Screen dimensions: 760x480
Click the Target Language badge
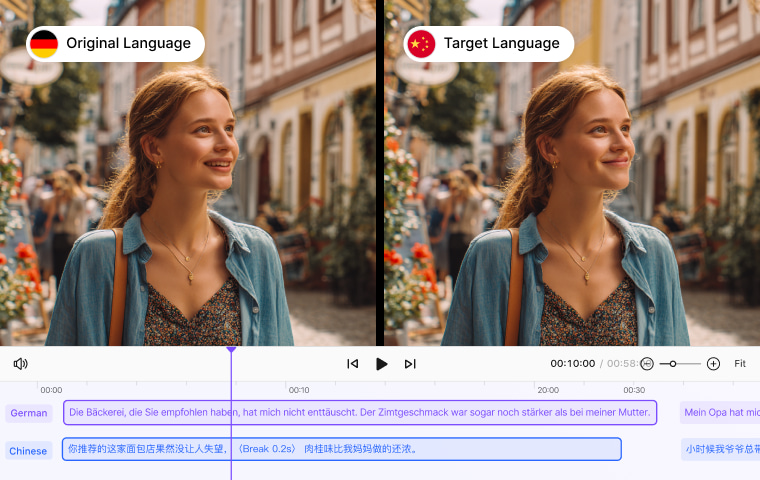(489, 44)
